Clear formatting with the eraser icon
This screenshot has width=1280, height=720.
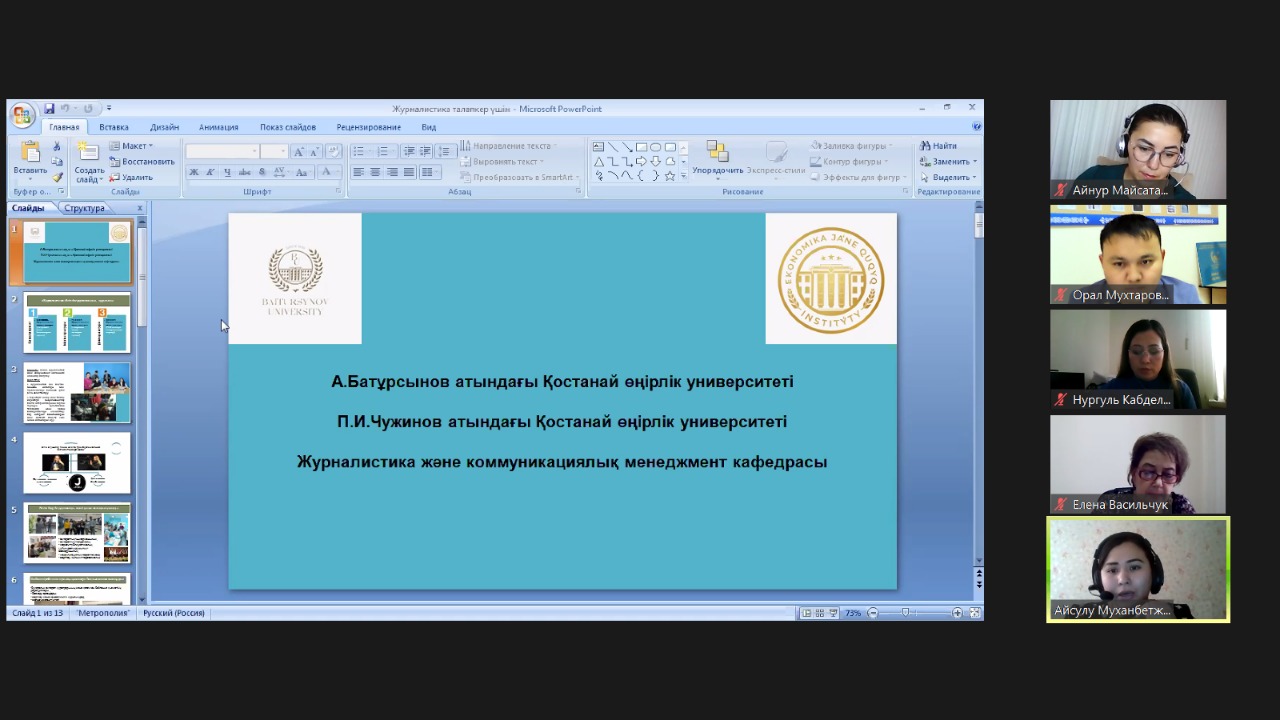(333, 151)
